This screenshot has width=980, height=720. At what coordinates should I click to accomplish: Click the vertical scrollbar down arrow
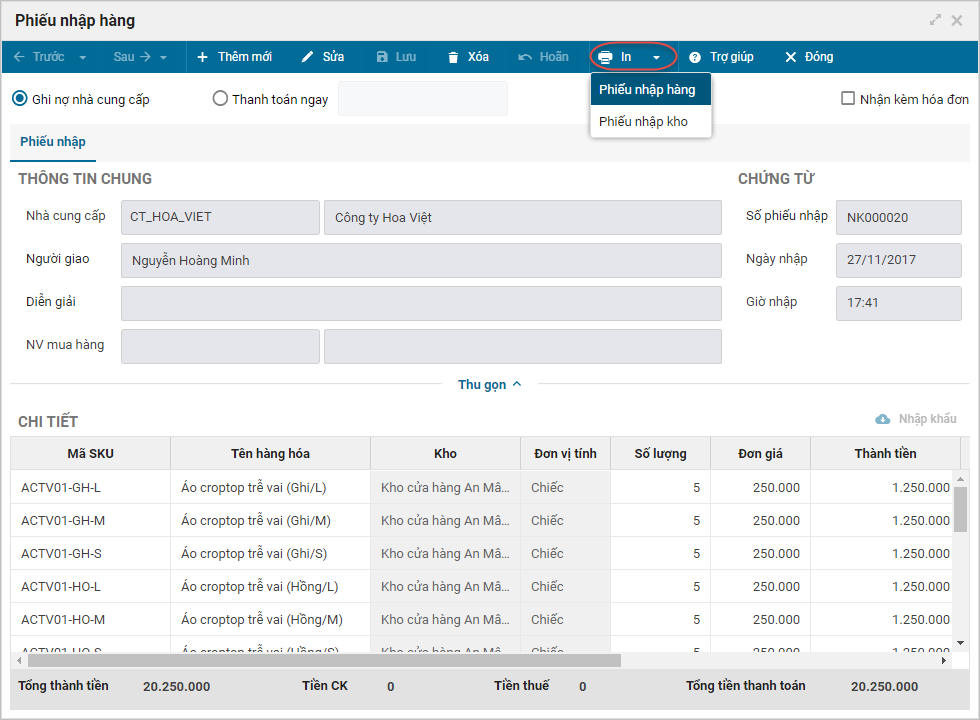960,643
